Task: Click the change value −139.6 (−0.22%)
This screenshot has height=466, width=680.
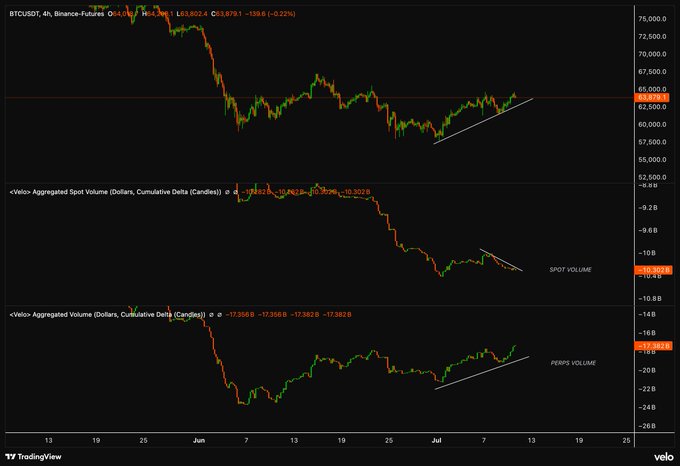Action: (270, 14)
